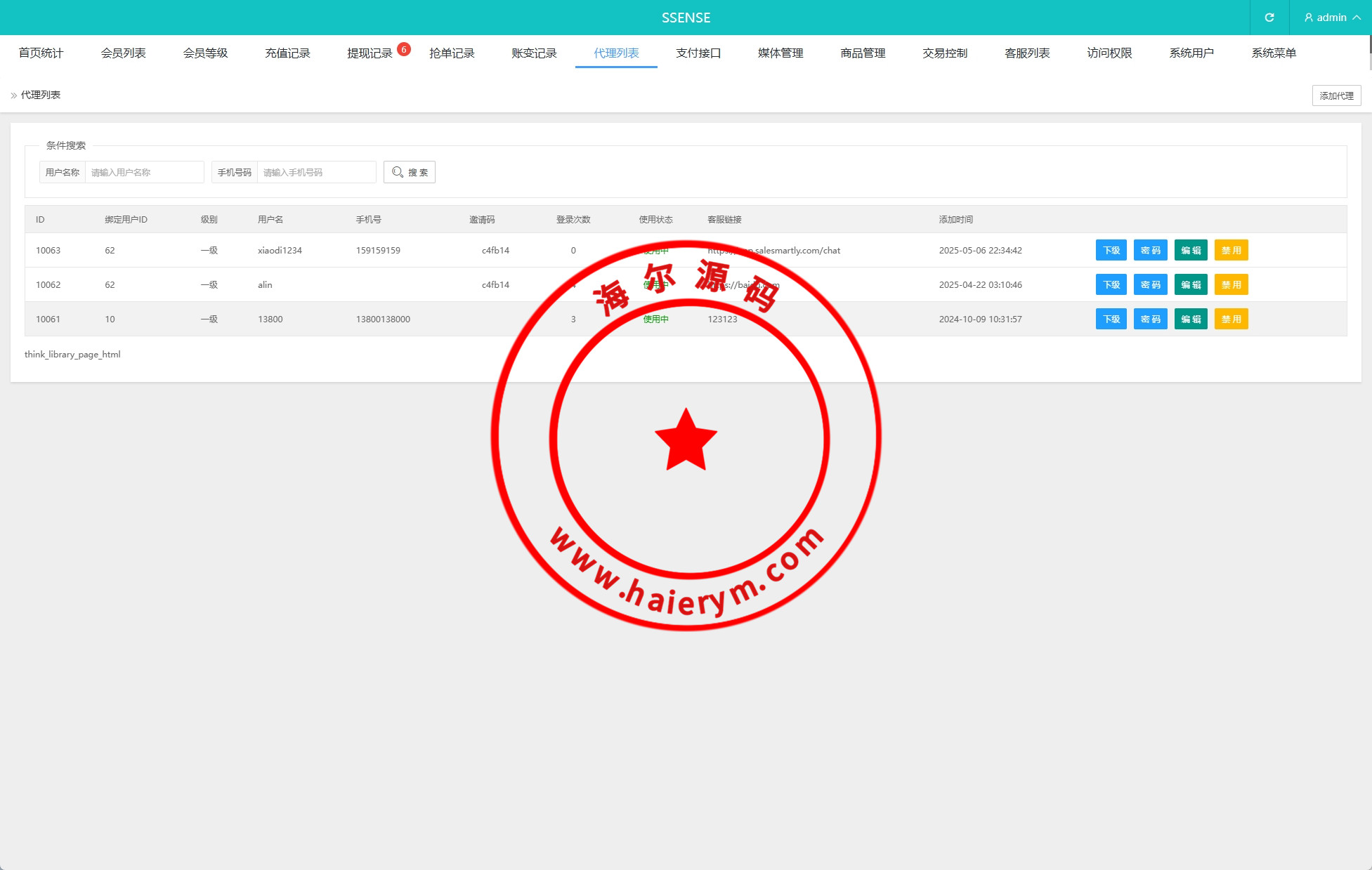Viewport: 1372px width, 870px height.
Task: Click the 添加代理 button
Action: coord(1336,95)
